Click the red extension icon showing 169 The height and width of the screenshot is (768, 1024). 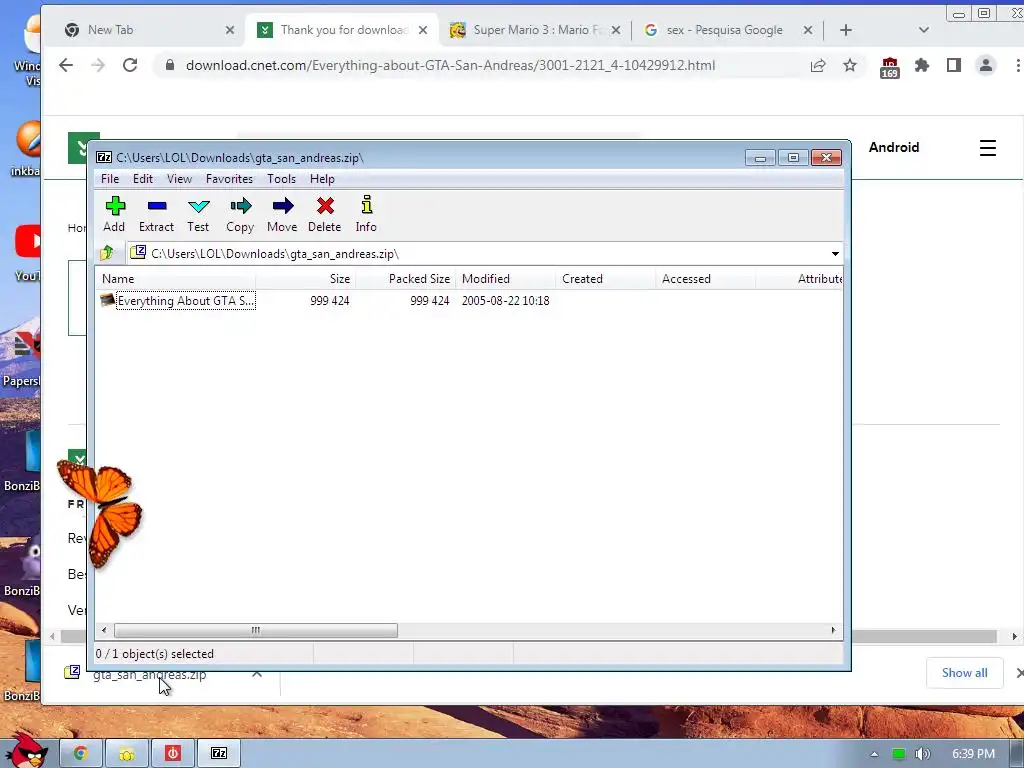point(889,67)
